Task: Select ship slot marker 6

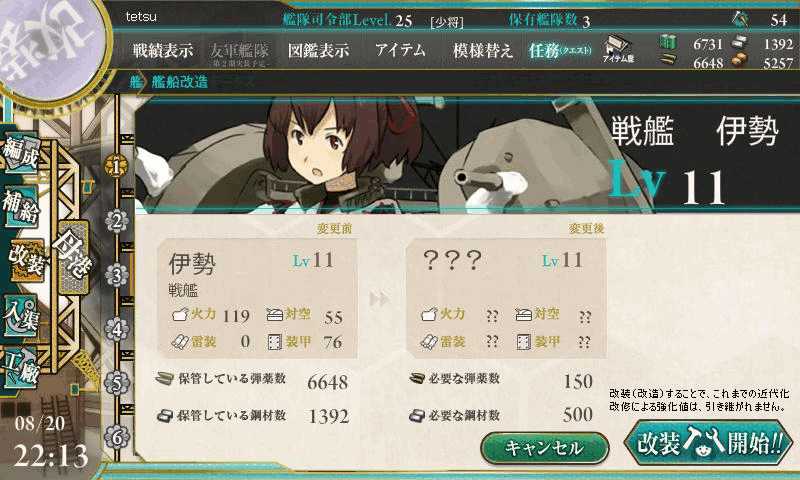Action: [117, 438]
